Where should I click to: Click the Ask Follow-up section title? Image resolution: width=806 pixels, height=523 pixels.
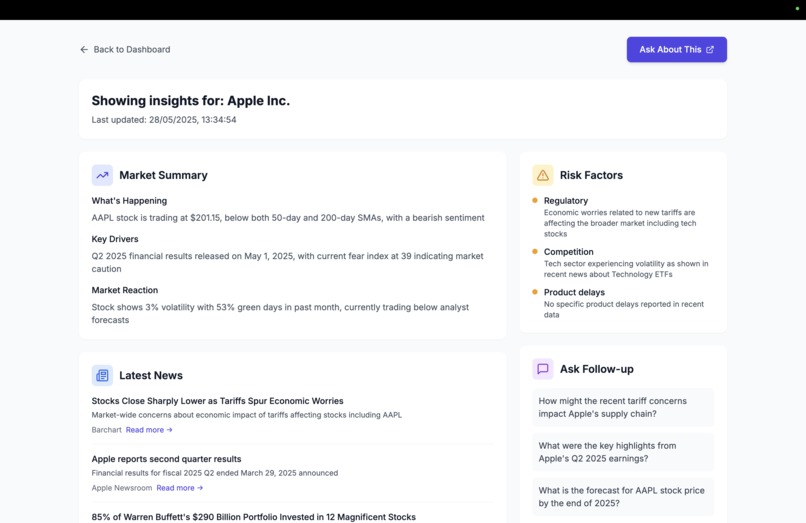click(x=596, y=369)
